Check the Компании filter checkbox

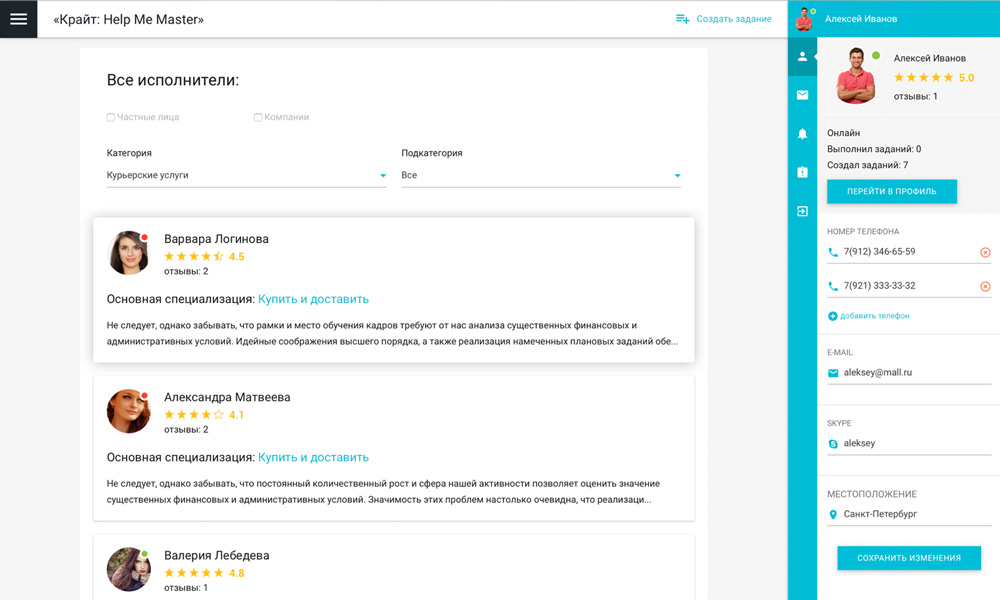point(258,118)
